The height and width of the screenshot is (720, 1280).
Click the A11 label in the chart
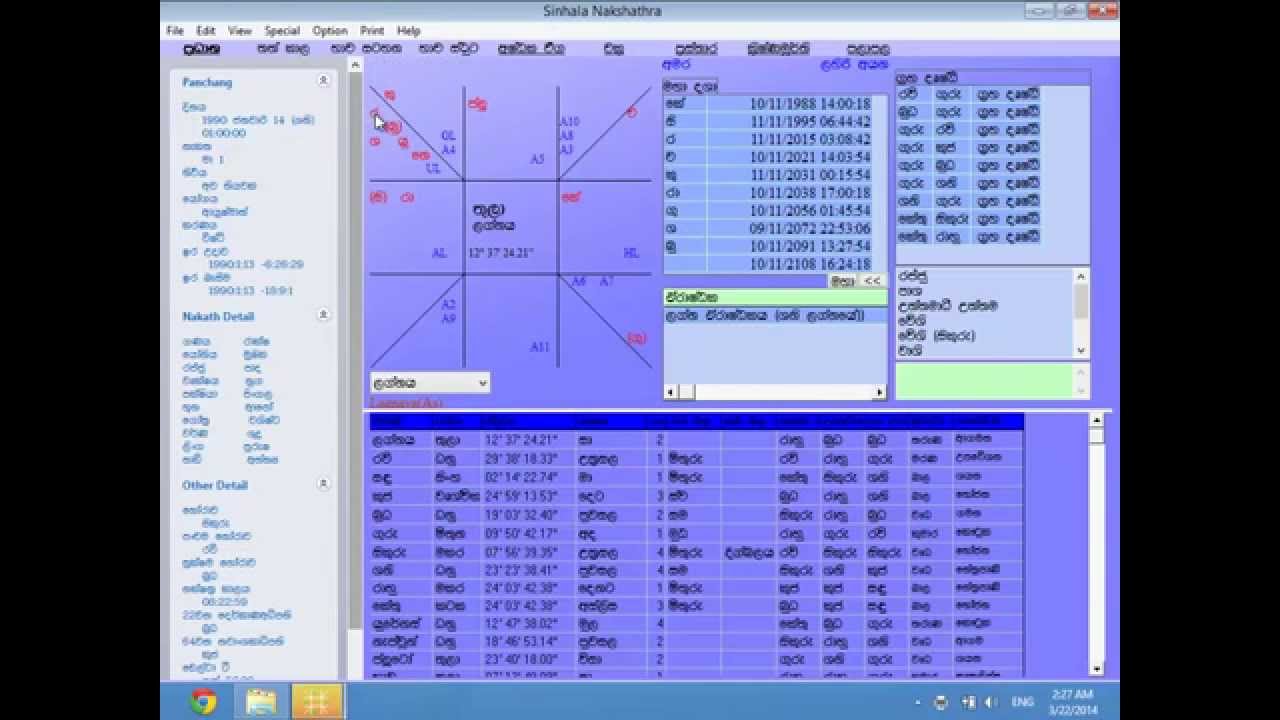pos(540,347)
